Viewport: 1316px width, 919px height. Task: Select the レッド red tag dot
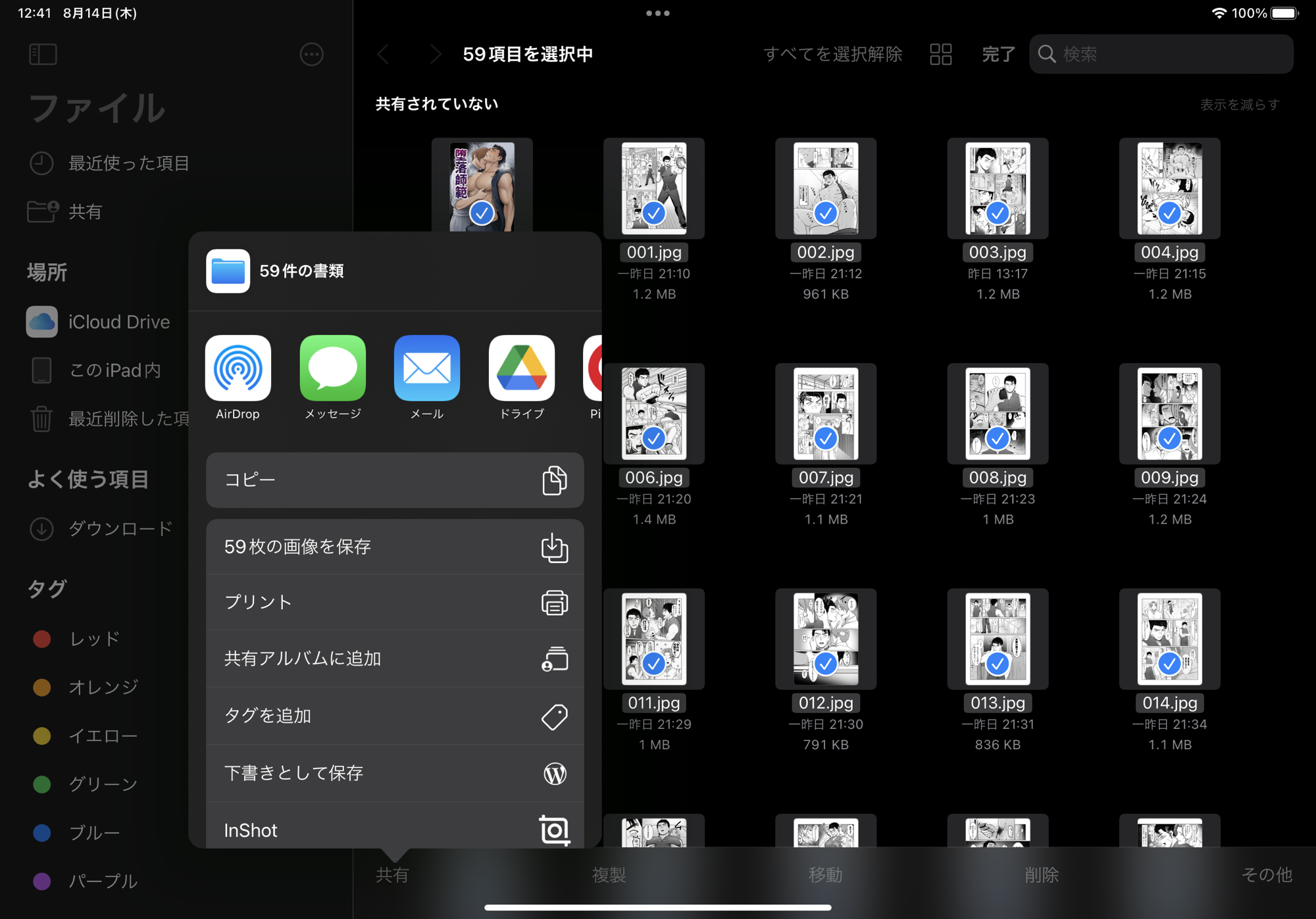42,639
